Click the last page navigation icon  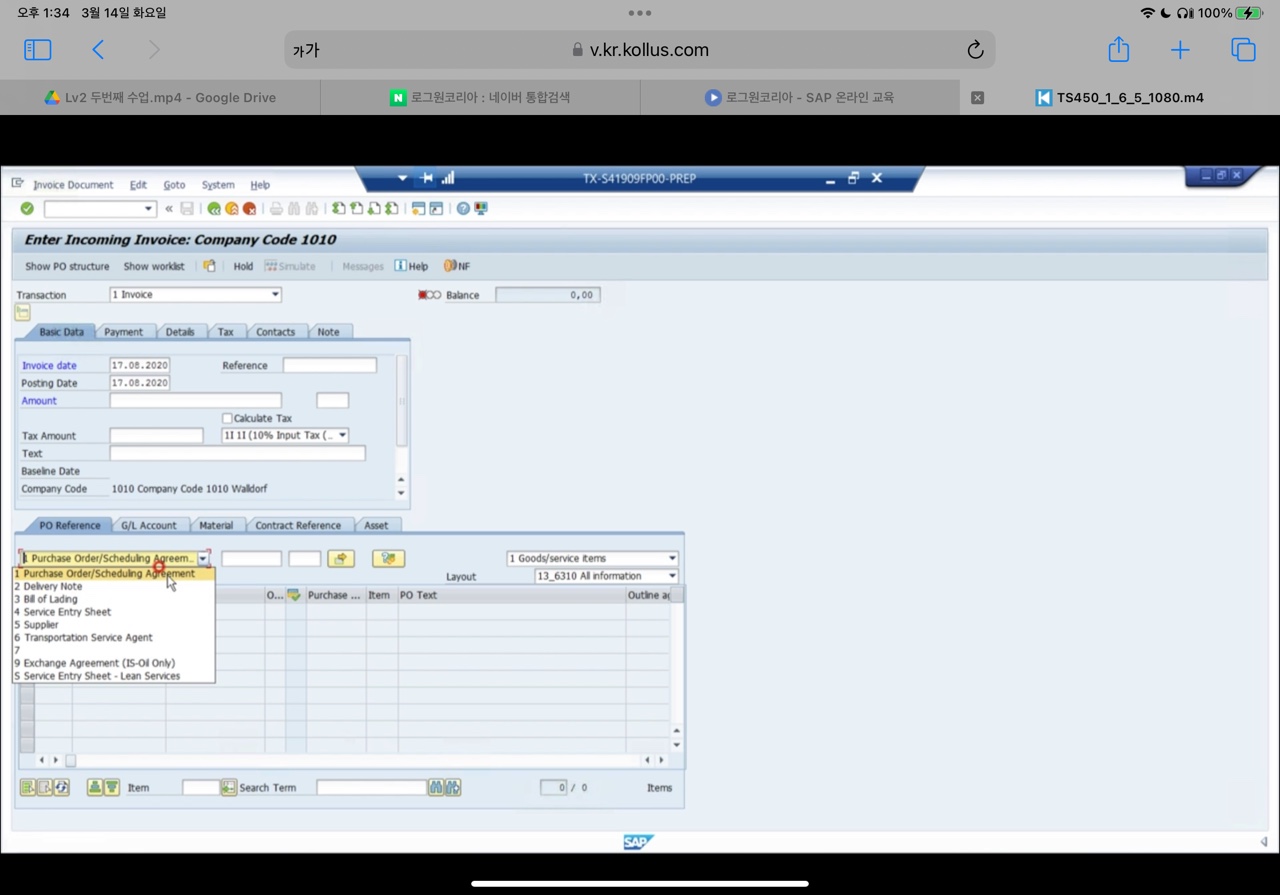click(392, 208)
